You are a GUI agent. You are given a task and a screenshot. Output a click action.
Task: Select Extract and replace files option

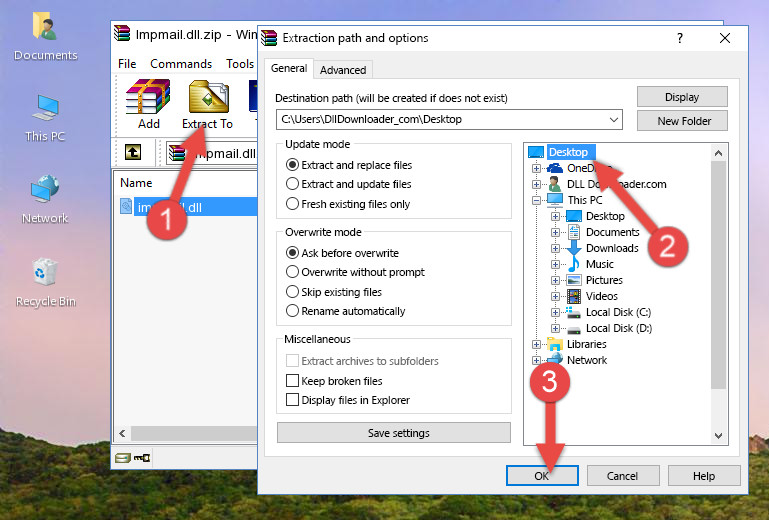pyautogui.click(x=349, y=165)
